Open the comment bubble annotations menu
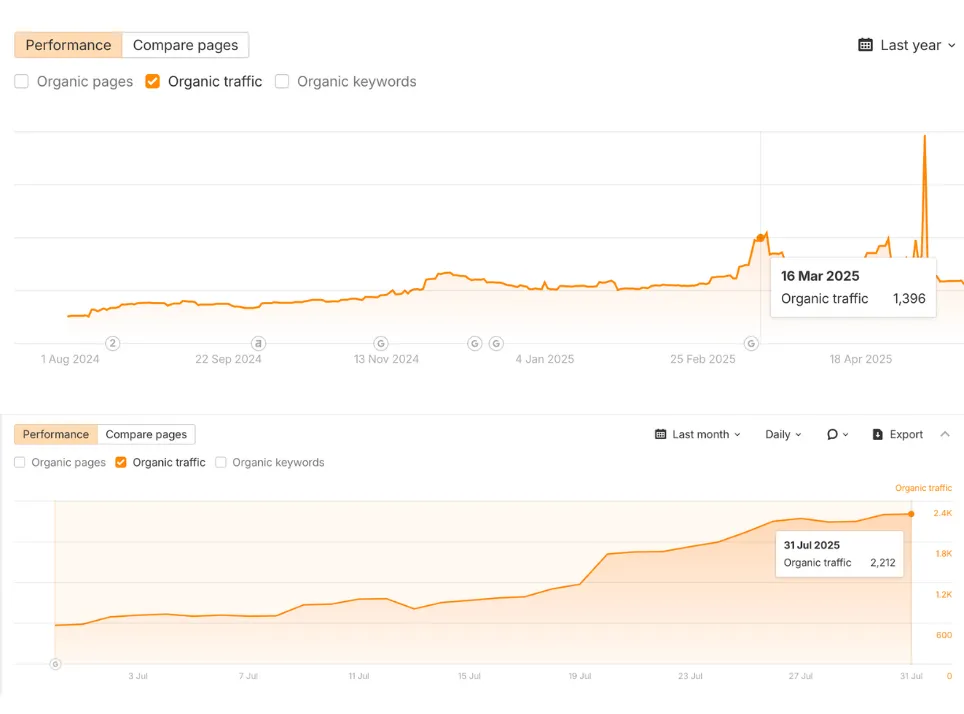The image size is (964, 714). 837,435
